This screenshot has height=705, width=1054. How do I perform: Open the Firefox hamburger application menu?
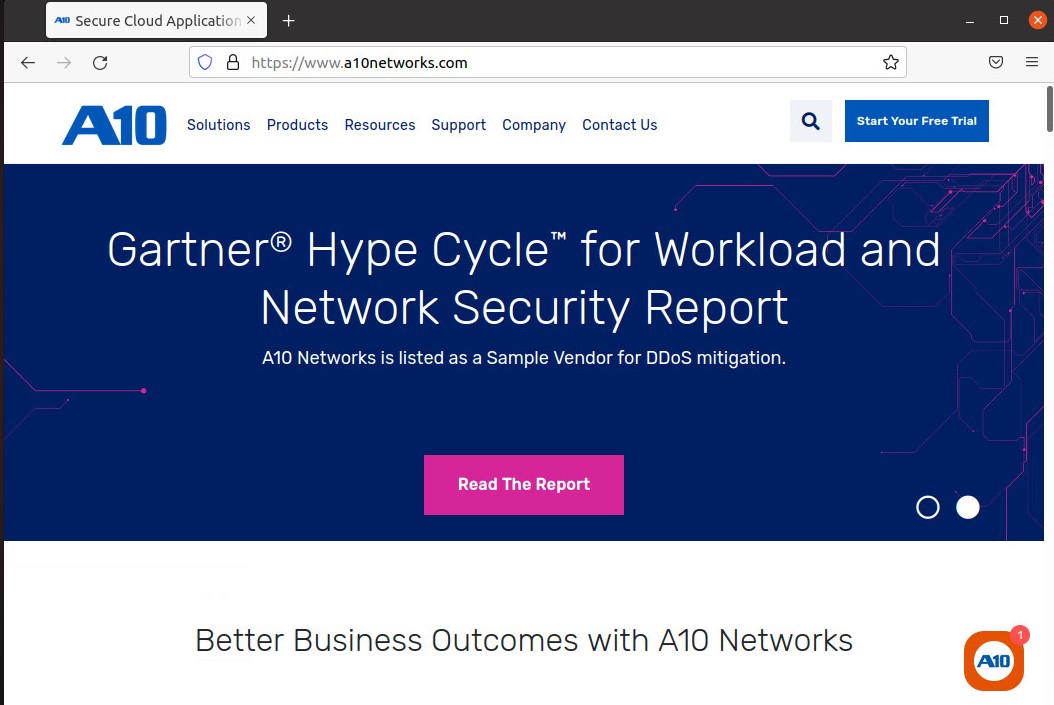[x=1032, y=63]
